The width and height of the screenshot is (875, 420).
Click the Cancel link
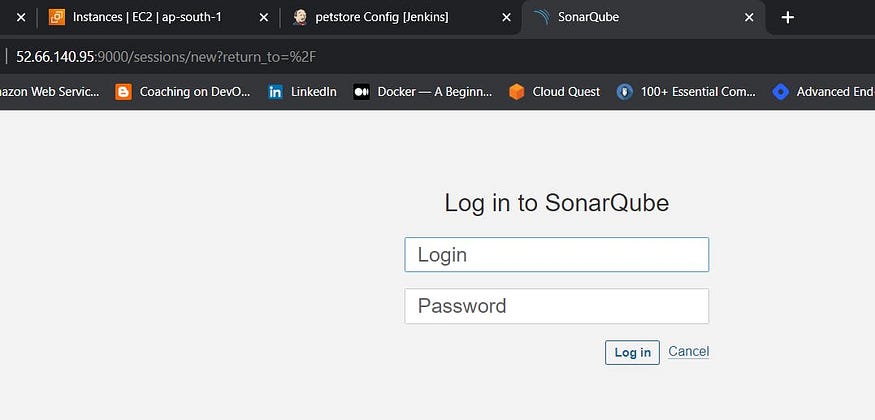point(689,351)
